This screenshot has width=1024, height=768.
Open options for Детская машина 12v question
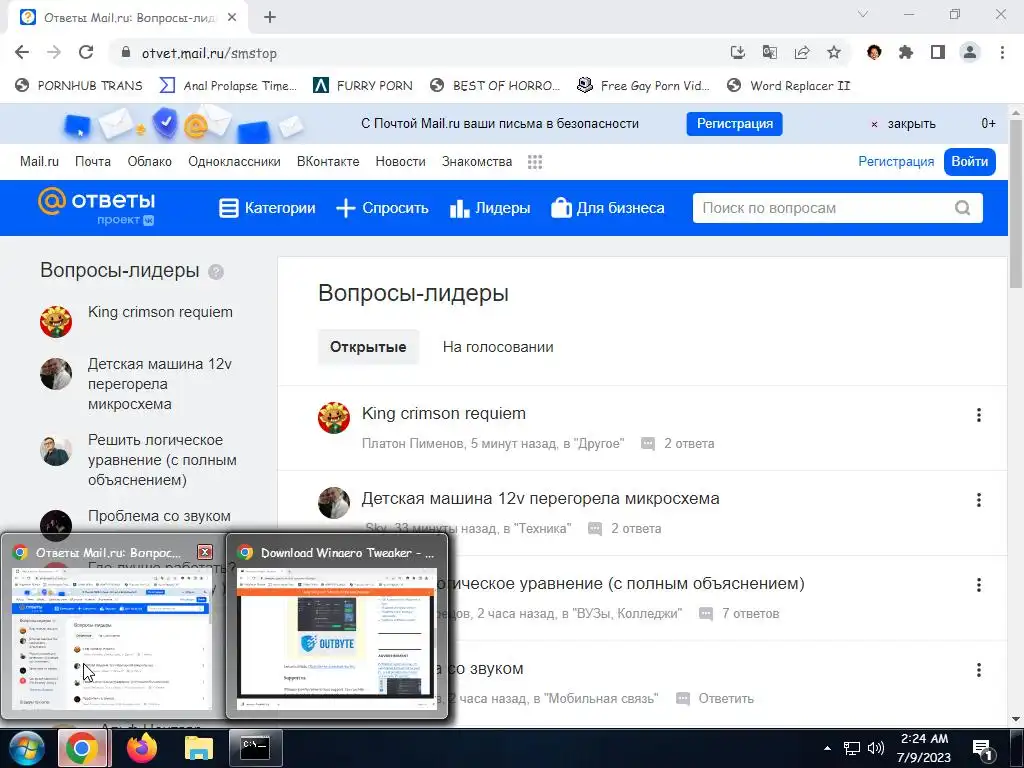point(978,500)
